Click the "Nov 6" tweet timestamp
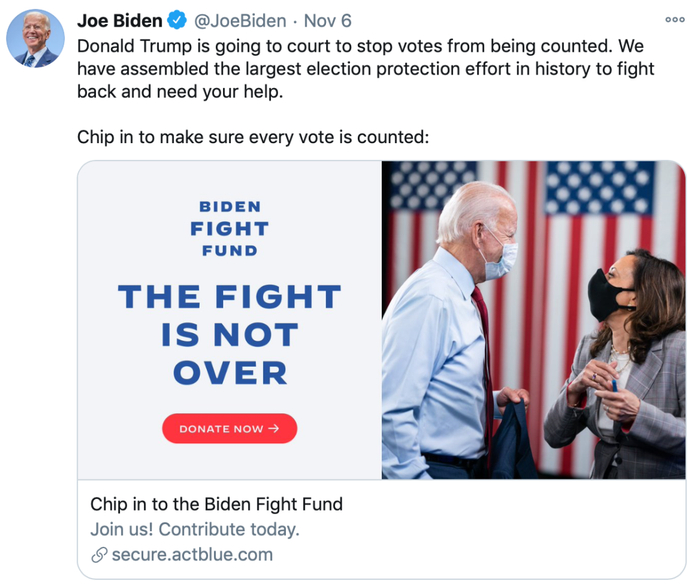This screenshot has width=700, height=587. (328, 20)
